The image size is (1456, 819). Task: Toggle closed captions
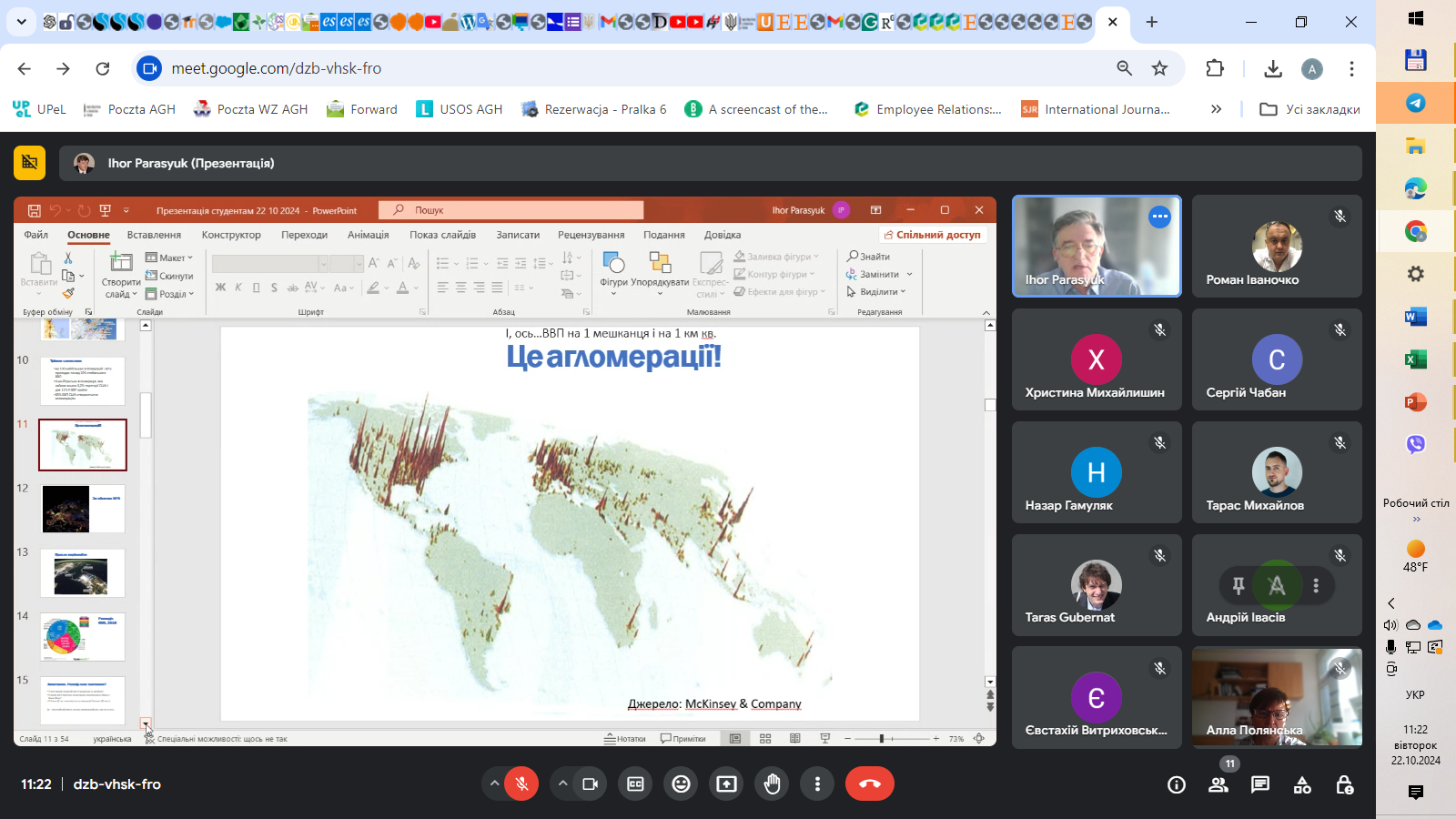[635, 784]
